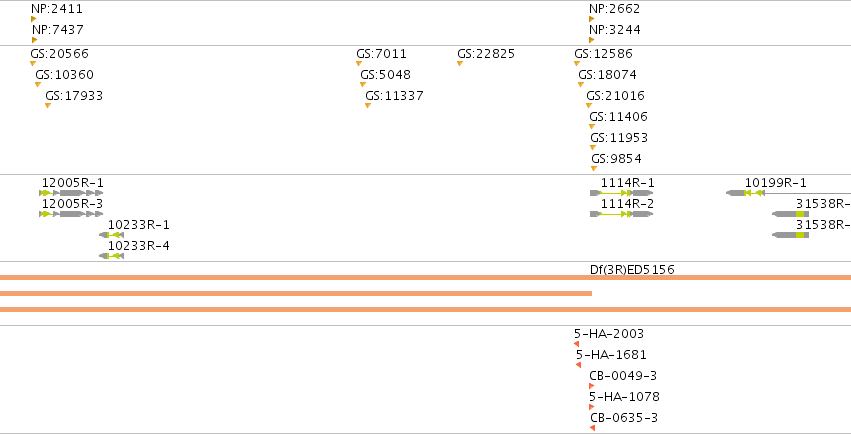Click the triangle marker under GS:9854
The width and height of the screenshot is (851, 434).
594,169
